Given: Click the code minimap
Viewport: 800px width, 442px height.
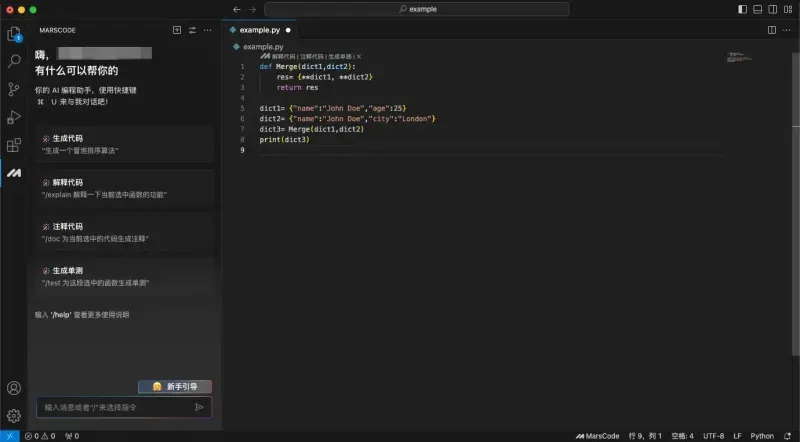Looking at the screenshot, I should coord(739,57).
